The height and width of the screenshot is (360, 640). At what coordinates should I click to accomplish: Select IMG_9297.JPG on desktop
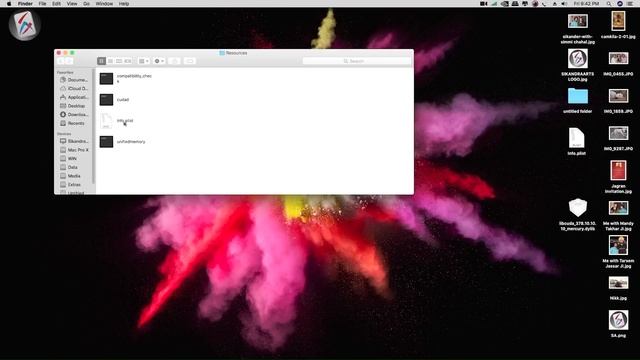[x=618, y=133]
